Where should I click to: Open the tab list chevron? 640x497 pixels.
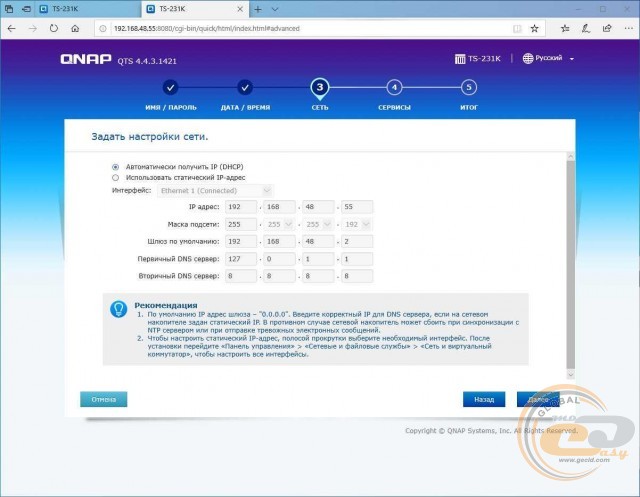[275, 9]
